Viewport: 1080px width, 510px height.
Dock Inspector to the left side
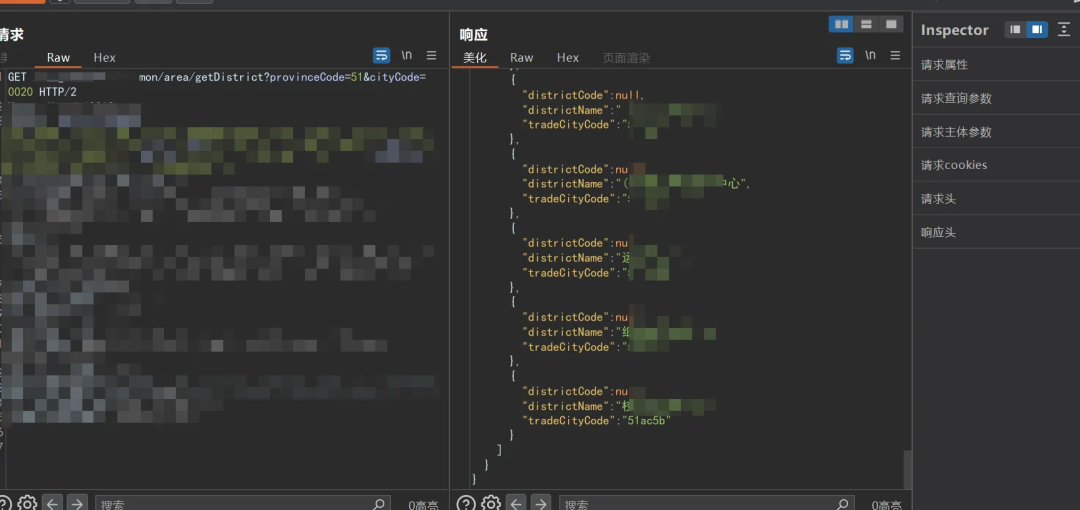click(x=1015, y=30)
